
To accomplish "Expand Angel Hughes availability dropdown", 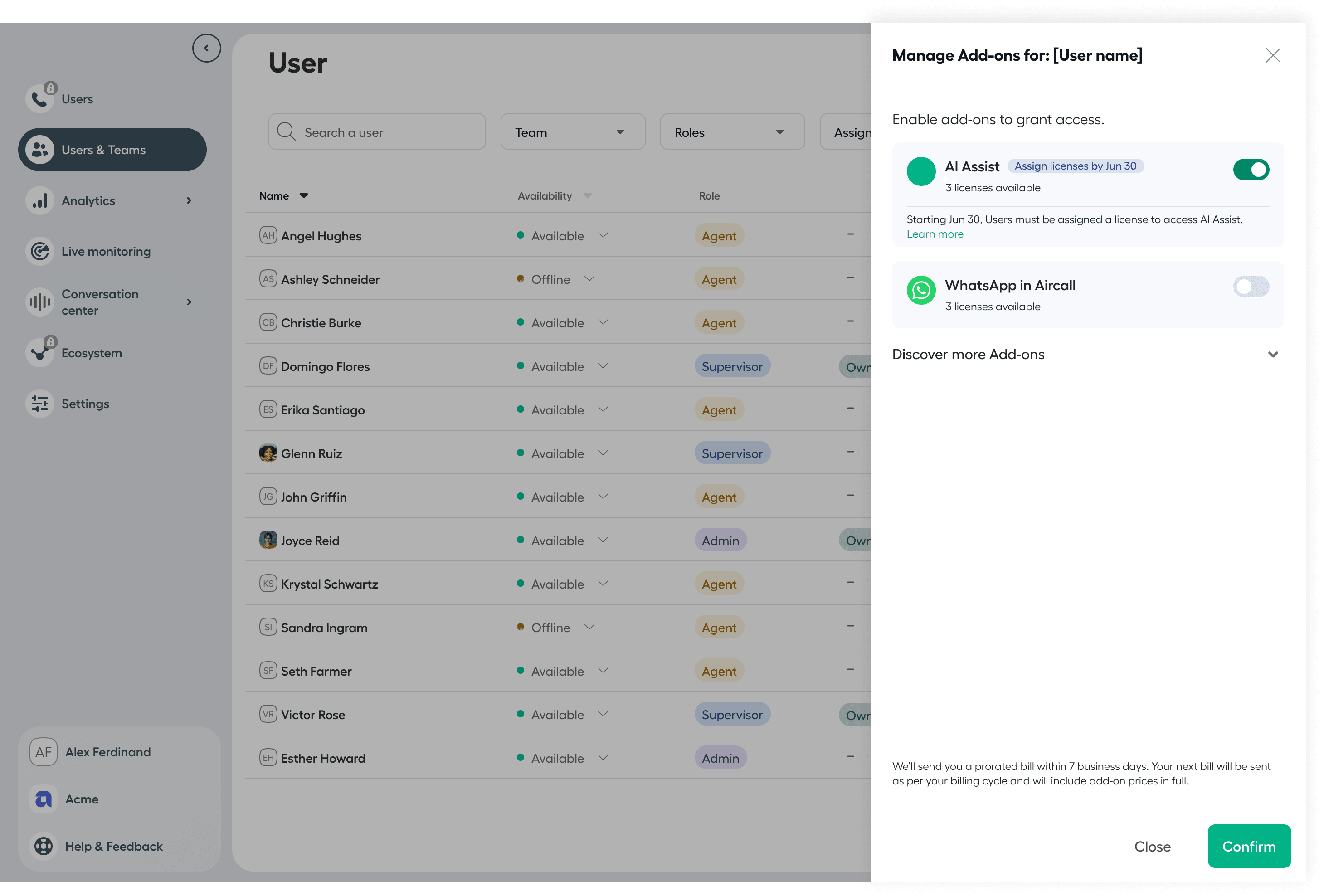I will click(x=603, y=235).
